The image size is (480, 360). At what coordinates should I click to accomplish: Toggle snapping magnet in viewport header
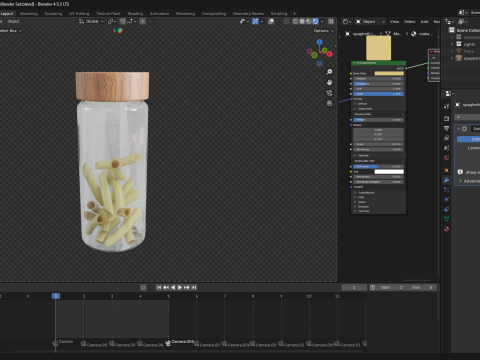[123, 21]
